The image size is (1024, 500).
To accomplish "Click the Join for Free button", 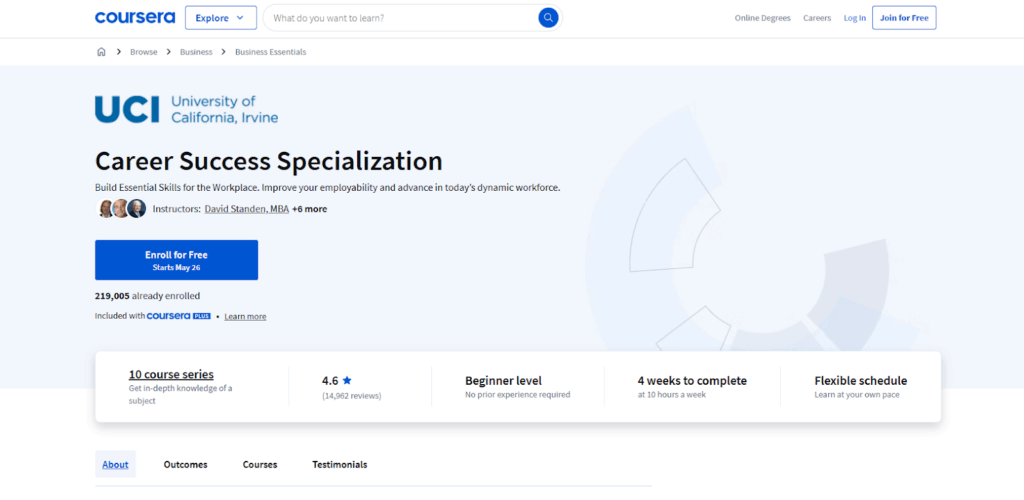I will 904,18.
